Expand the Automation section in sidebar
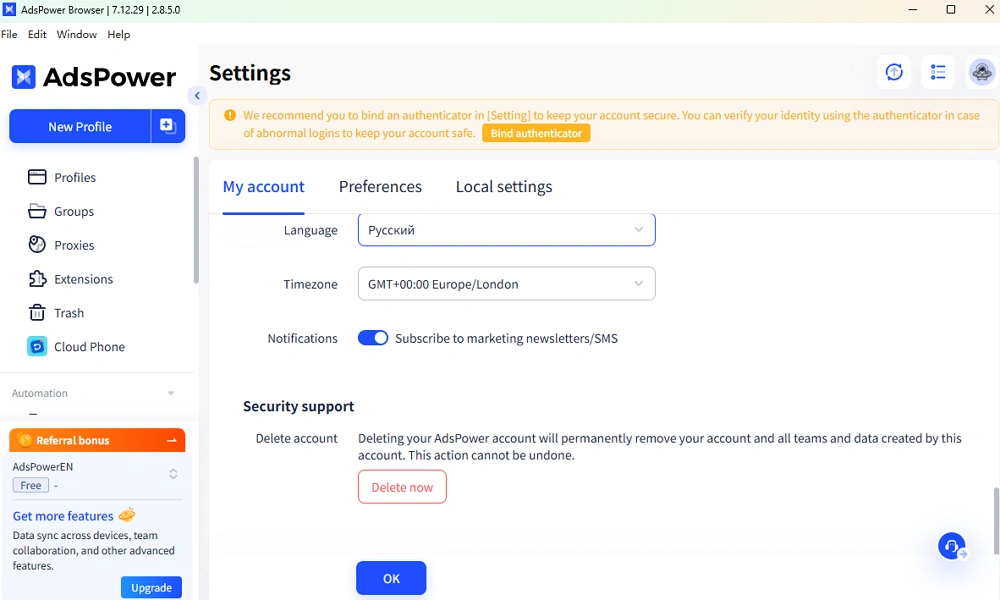 [x=93, y=393]
